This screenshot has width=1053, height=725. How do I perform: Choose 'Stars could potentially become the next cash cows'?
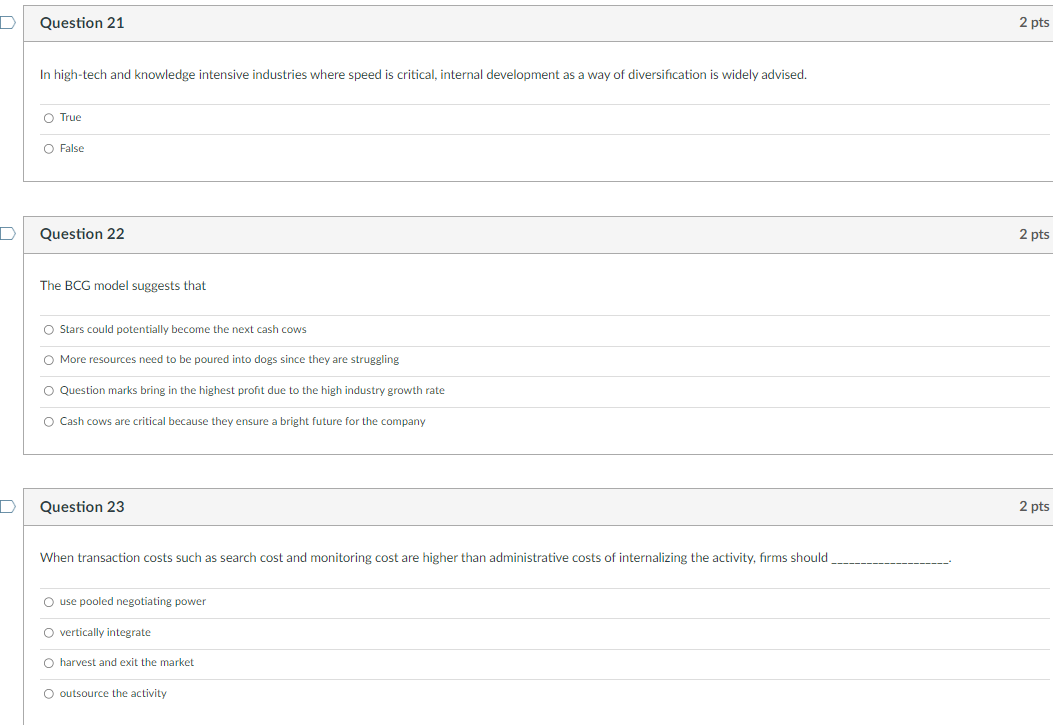(48, 330)
